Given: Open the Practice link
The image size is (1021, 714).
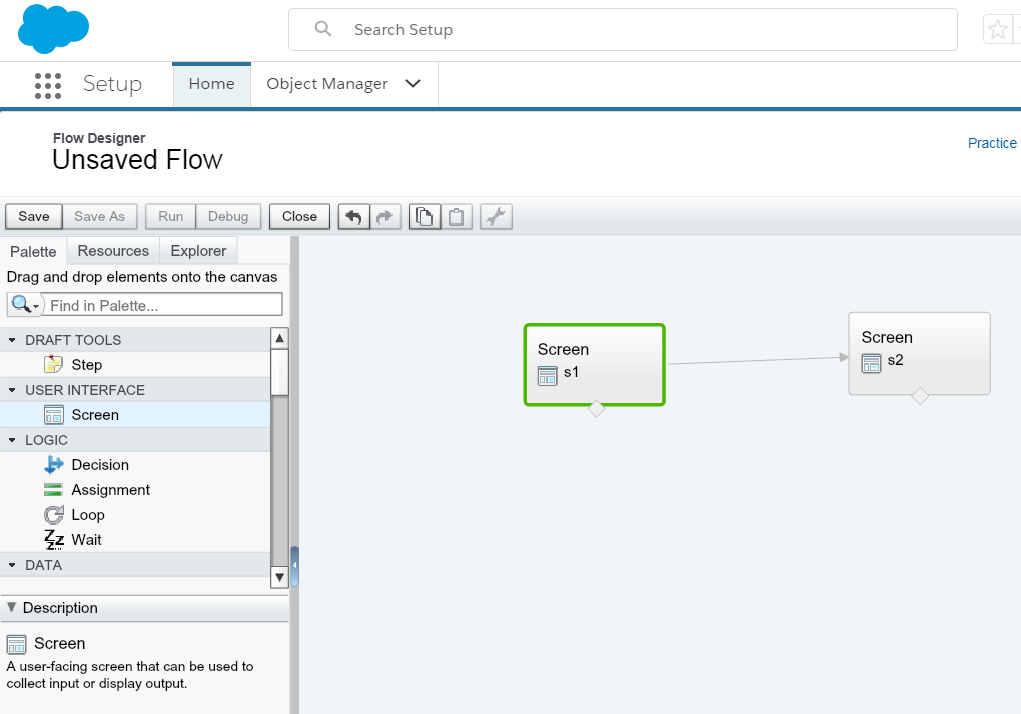Looking at the screenshot, I should [992, 143].
